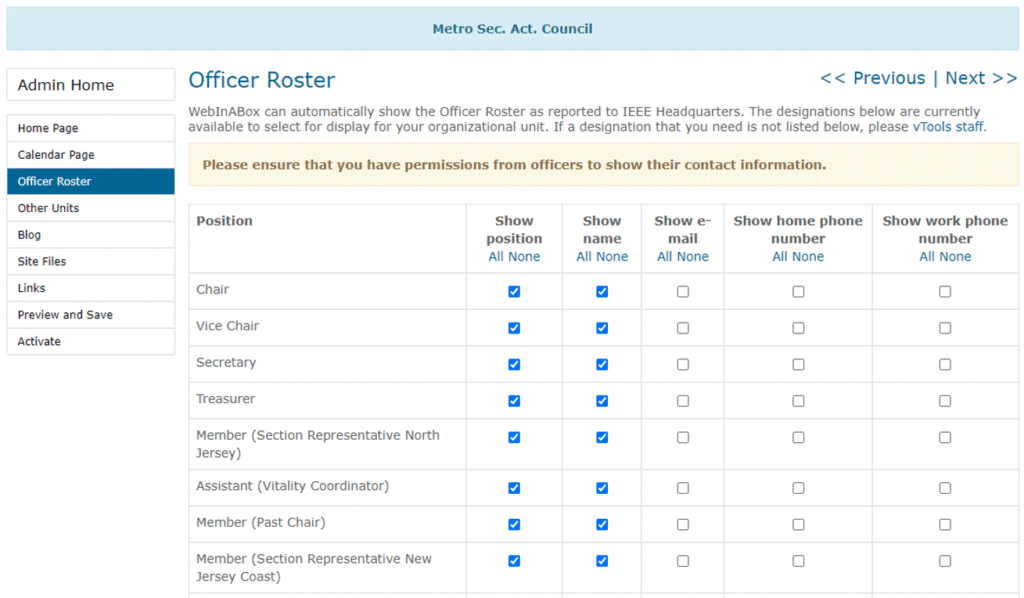1024x598 pixels.
Task: Enable Show work phone for Secretary
Action: point(945,364)
